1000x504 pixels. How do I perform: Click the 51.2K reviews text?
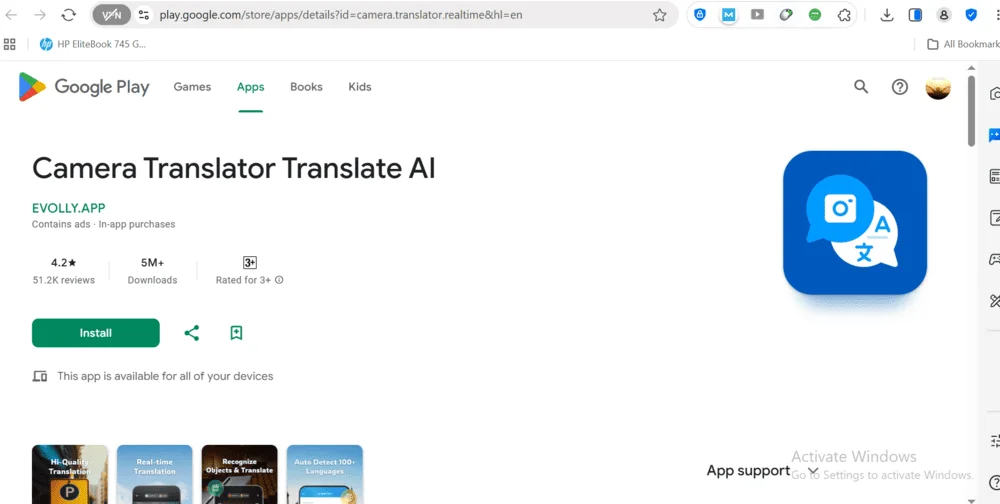tap(64, 280)
